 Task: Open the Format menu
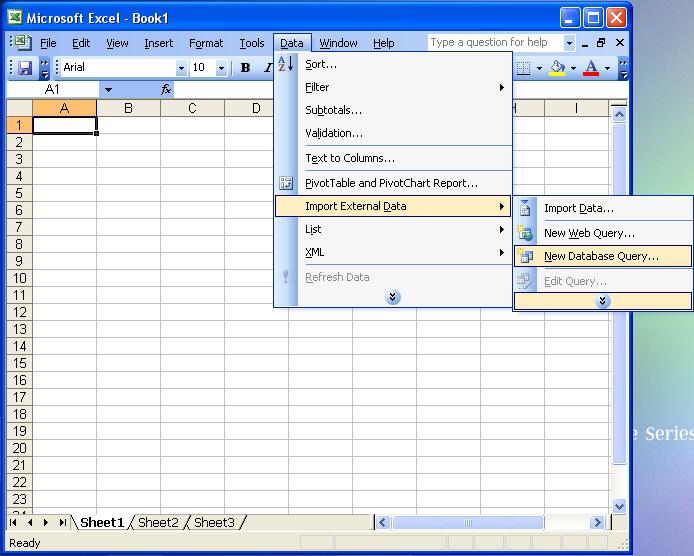point(206,43)
